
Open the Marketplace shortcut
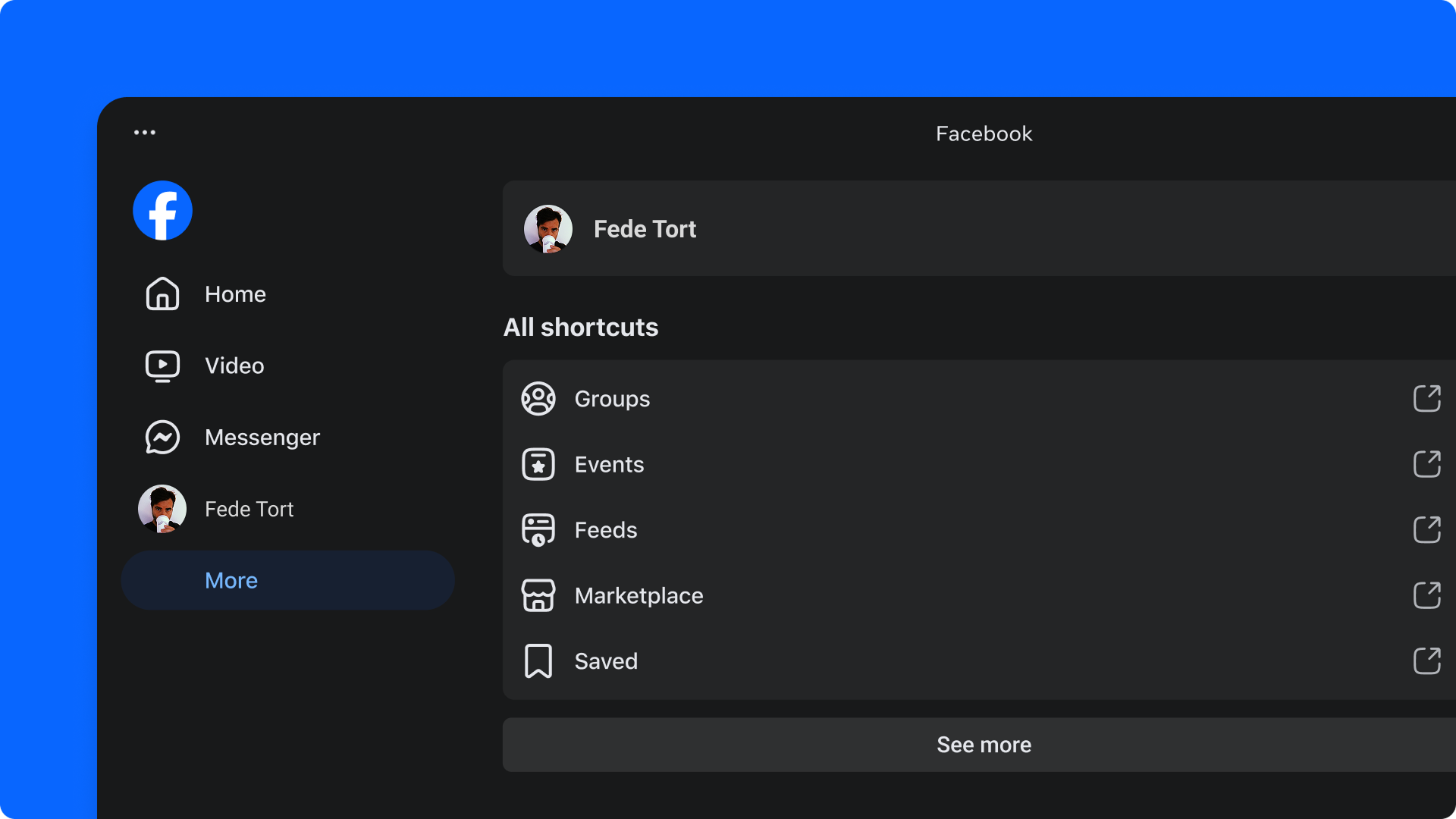(979, 595)
